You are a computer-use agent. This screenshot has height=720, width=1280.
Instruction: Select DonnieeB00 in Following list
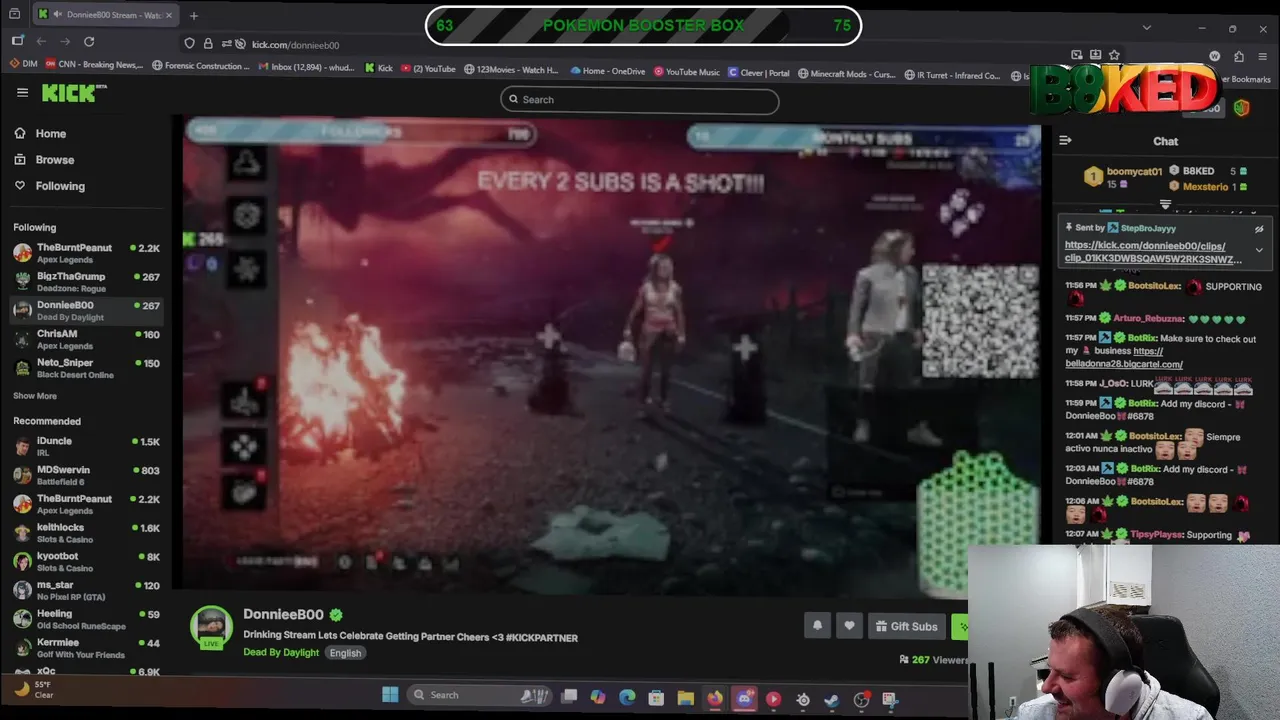click(86, 311)
